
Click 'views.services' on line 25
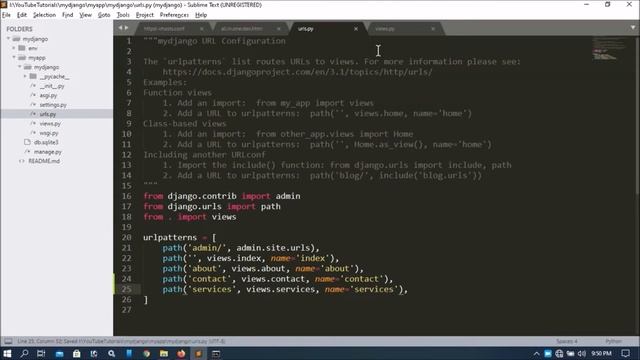280,289
